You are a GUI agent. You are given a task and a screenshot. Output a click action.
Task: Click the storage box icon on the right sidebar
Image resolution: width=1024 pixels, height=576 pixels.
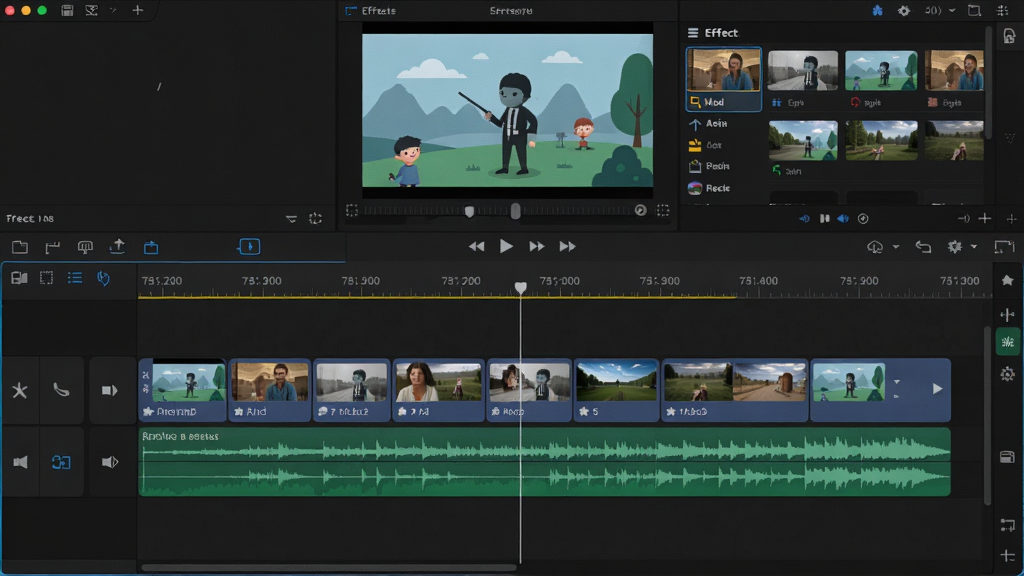[1008, 457]
